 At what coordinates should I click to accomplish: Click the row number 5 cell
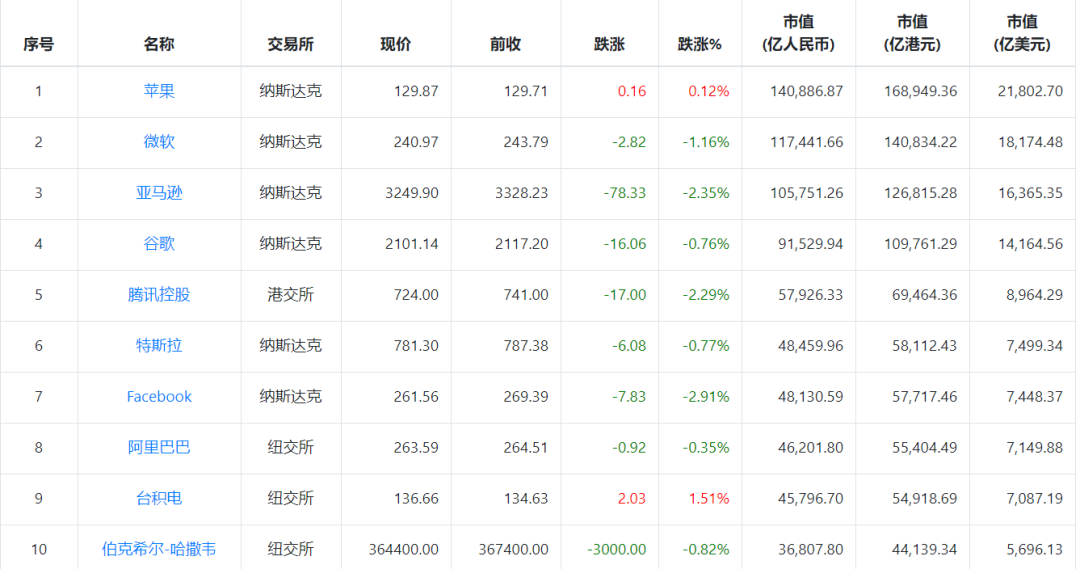39,295
